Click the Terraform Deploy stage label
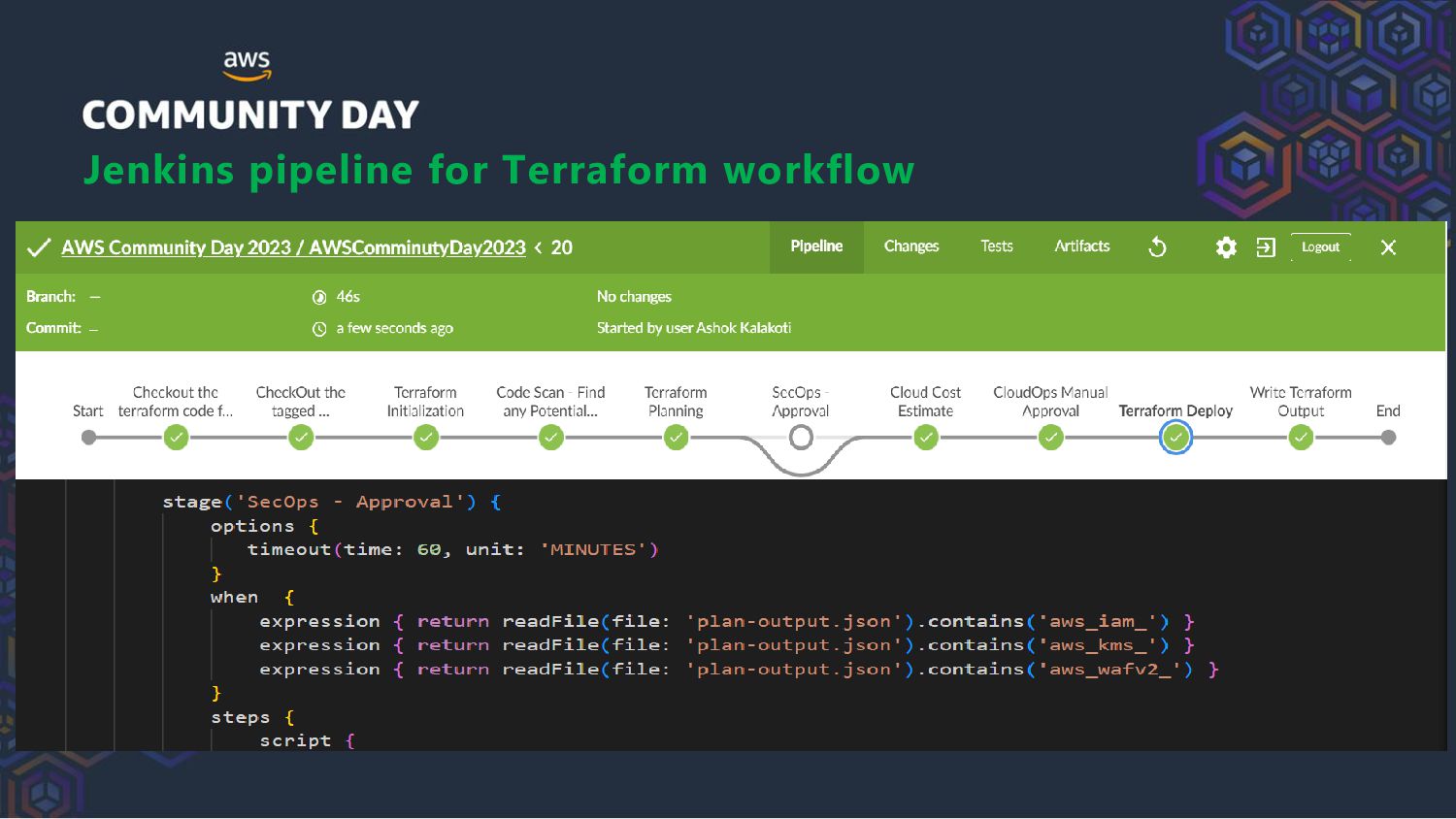1456x819 pixels. click(x=1175, y=410)
